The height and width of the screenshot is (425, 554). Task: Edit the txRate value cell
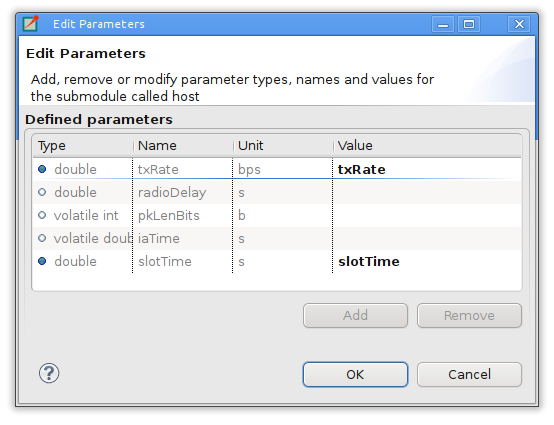point(427,169)
